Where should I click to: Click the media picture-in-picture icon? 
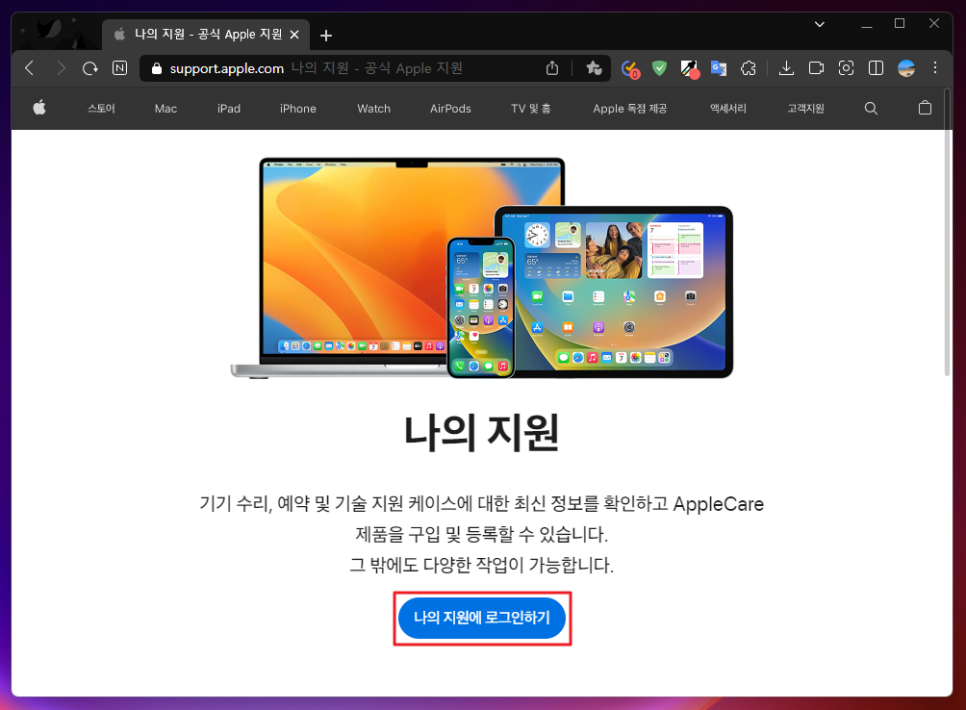click(x=816, y=68)
